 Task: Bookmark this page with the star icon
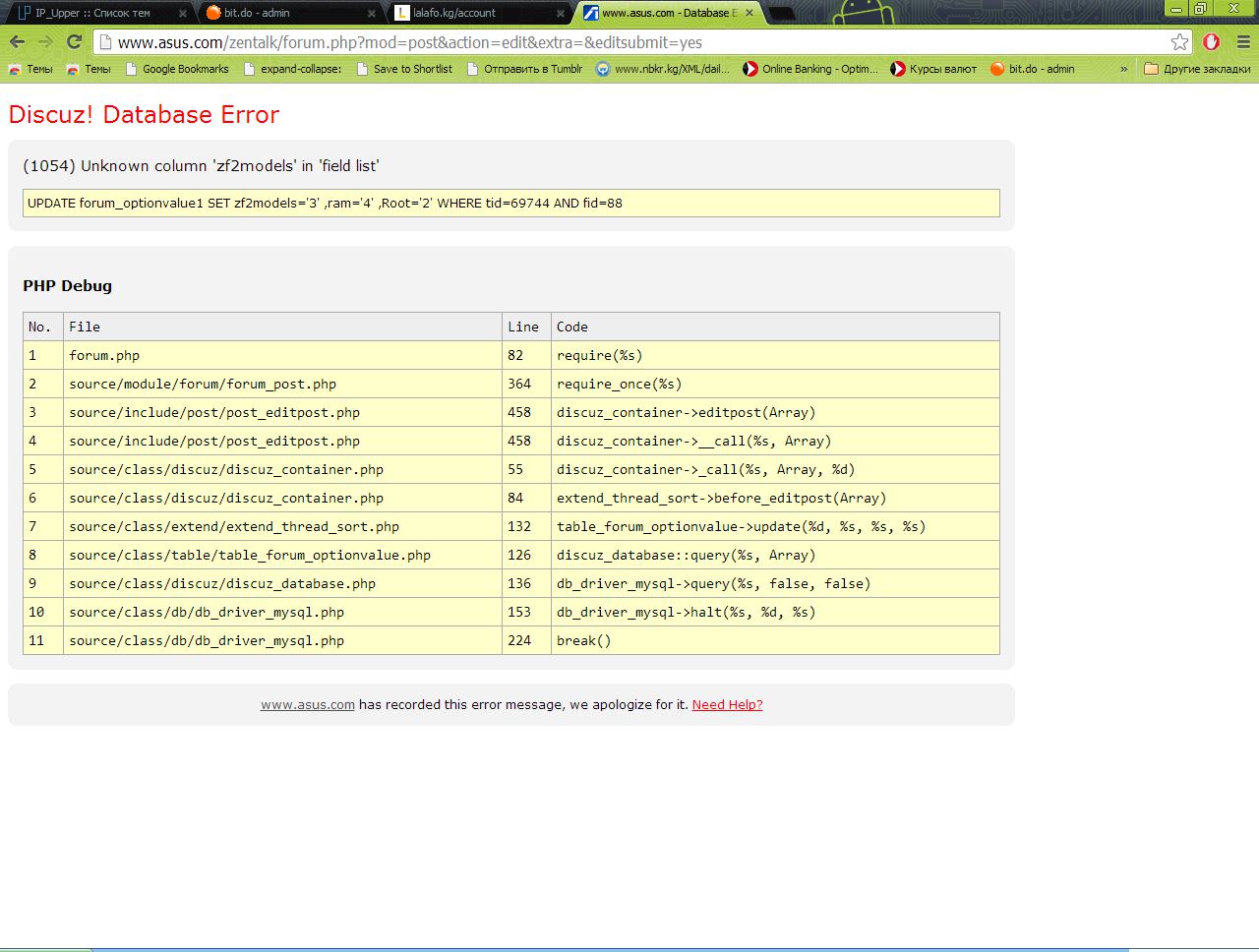[1179, 42]
